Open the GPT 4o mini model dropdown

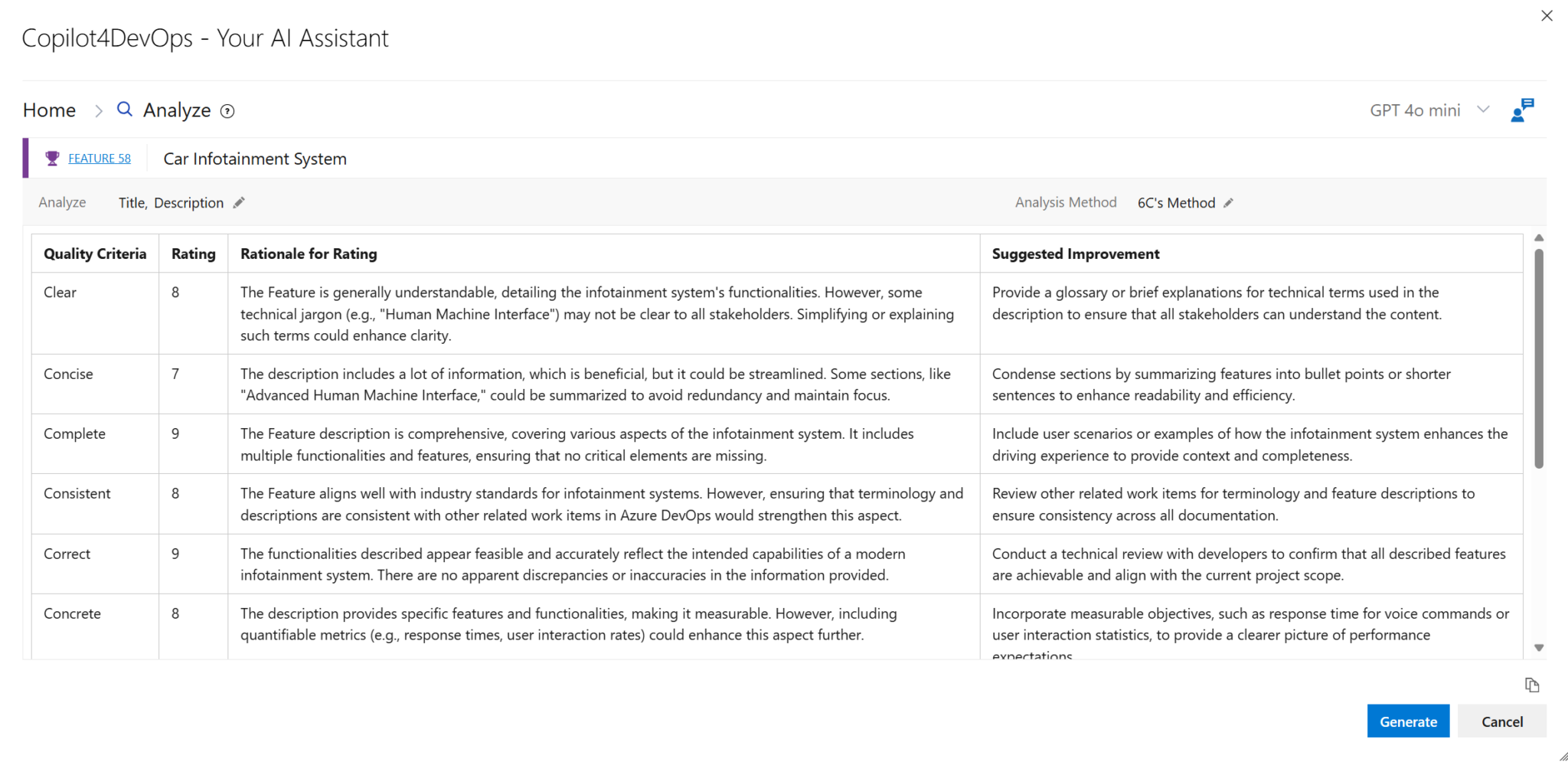[1415, 110]
